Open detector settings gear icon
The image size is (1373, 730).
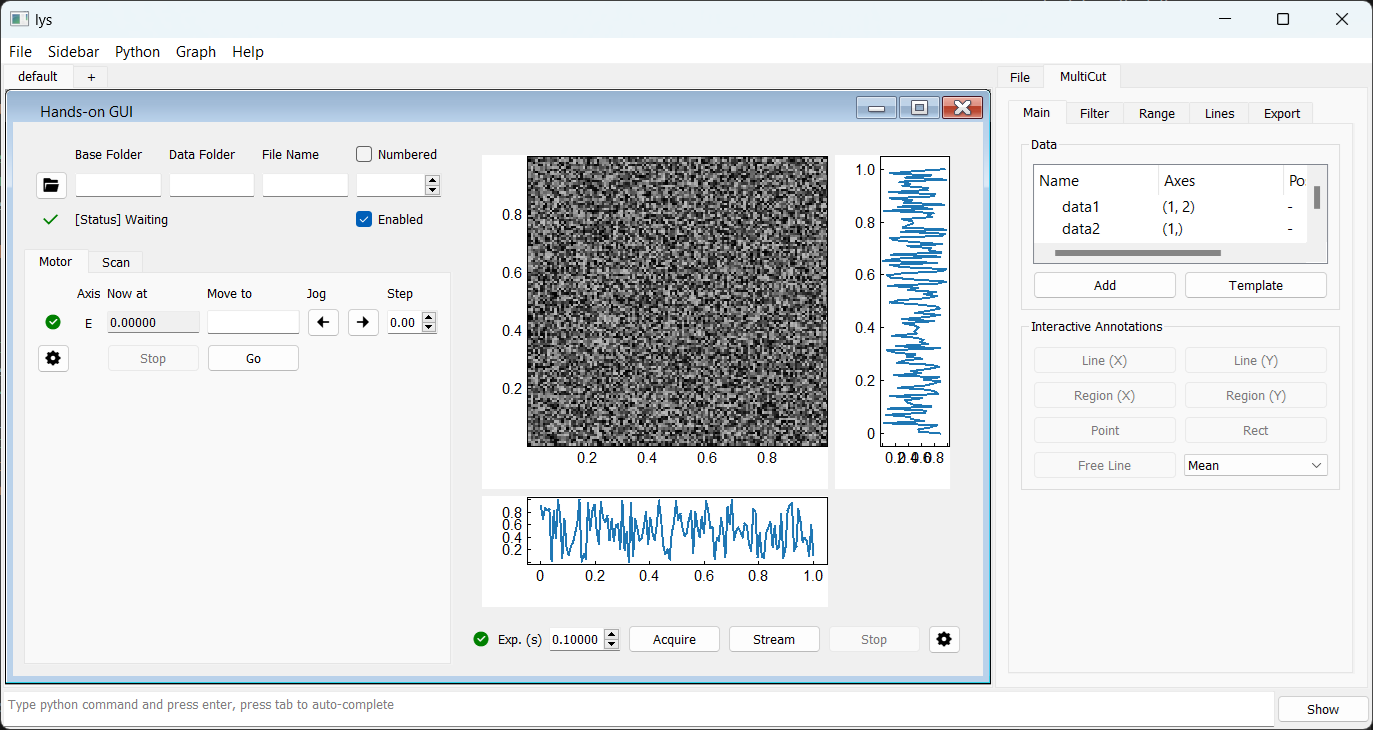tap(943, 639)
